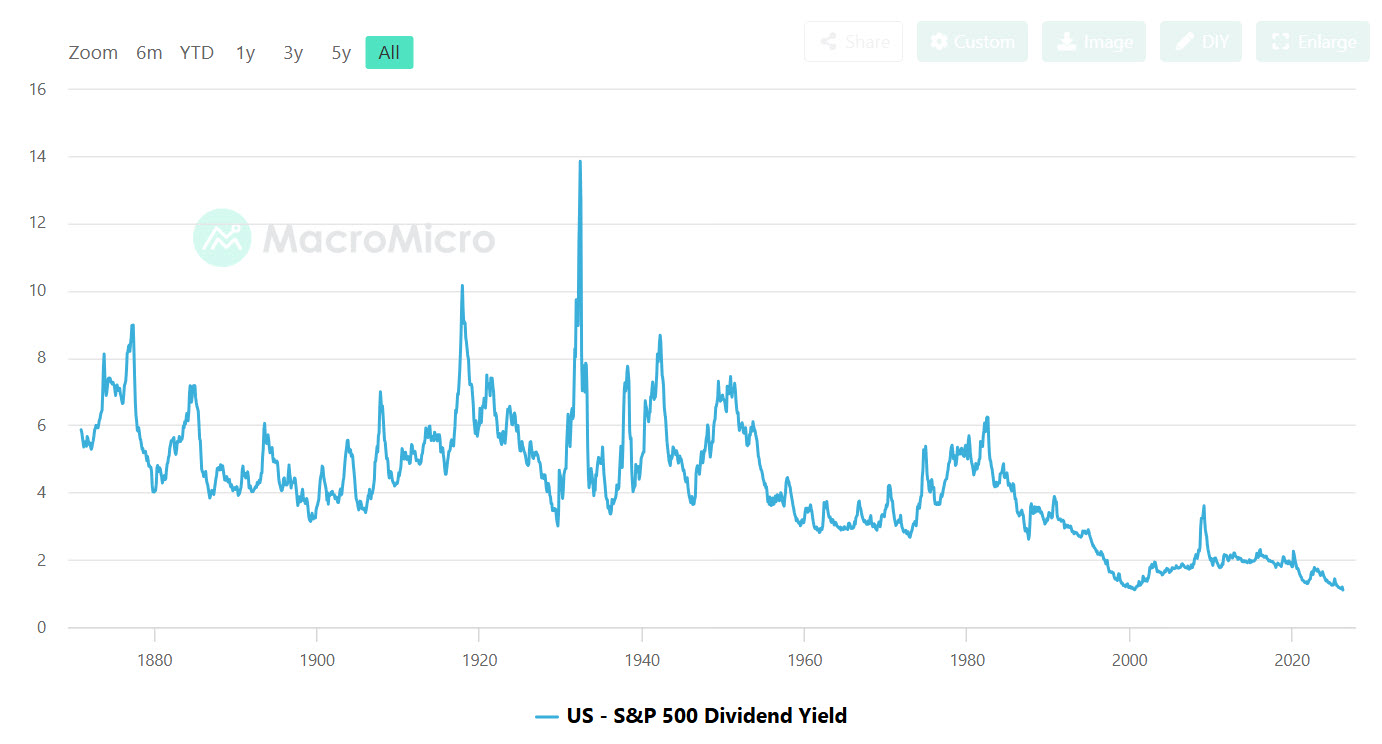Image resolution: width=1382 pixels, height=744 pixels.
Task: Click the 2000 x-axis label
Action: [x=1129, y=661]
